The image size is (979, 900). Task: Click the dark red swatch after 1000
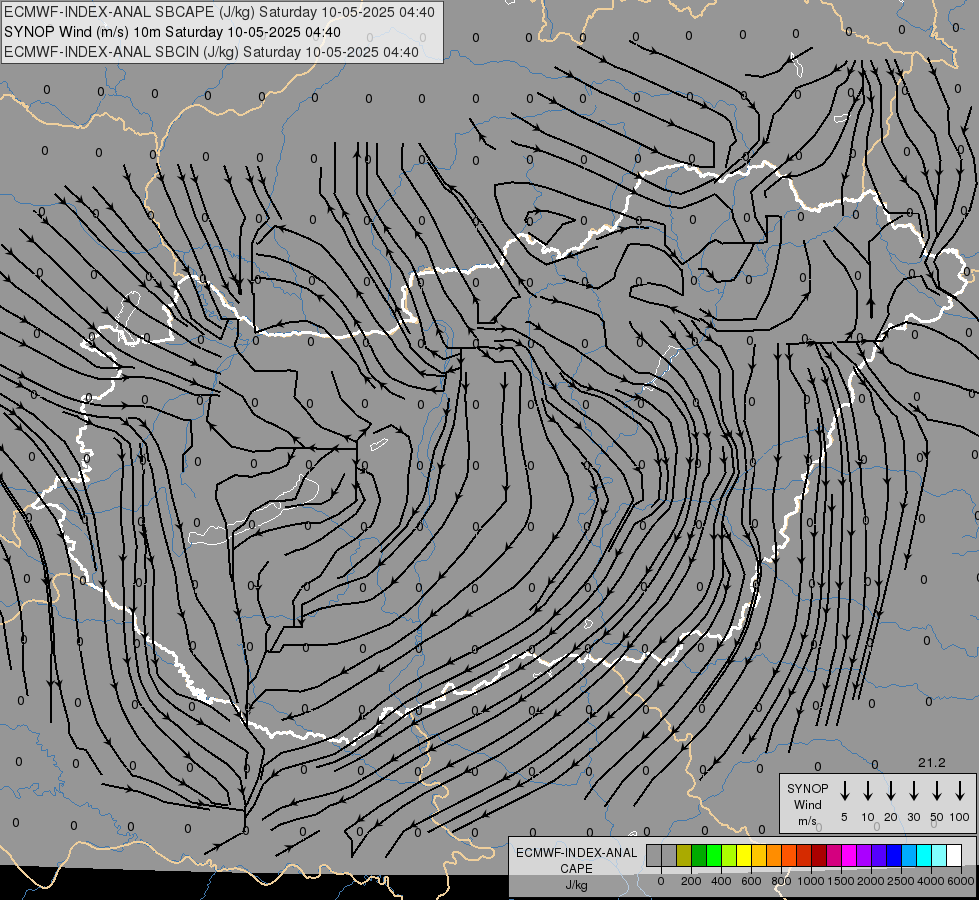point(819,855)
